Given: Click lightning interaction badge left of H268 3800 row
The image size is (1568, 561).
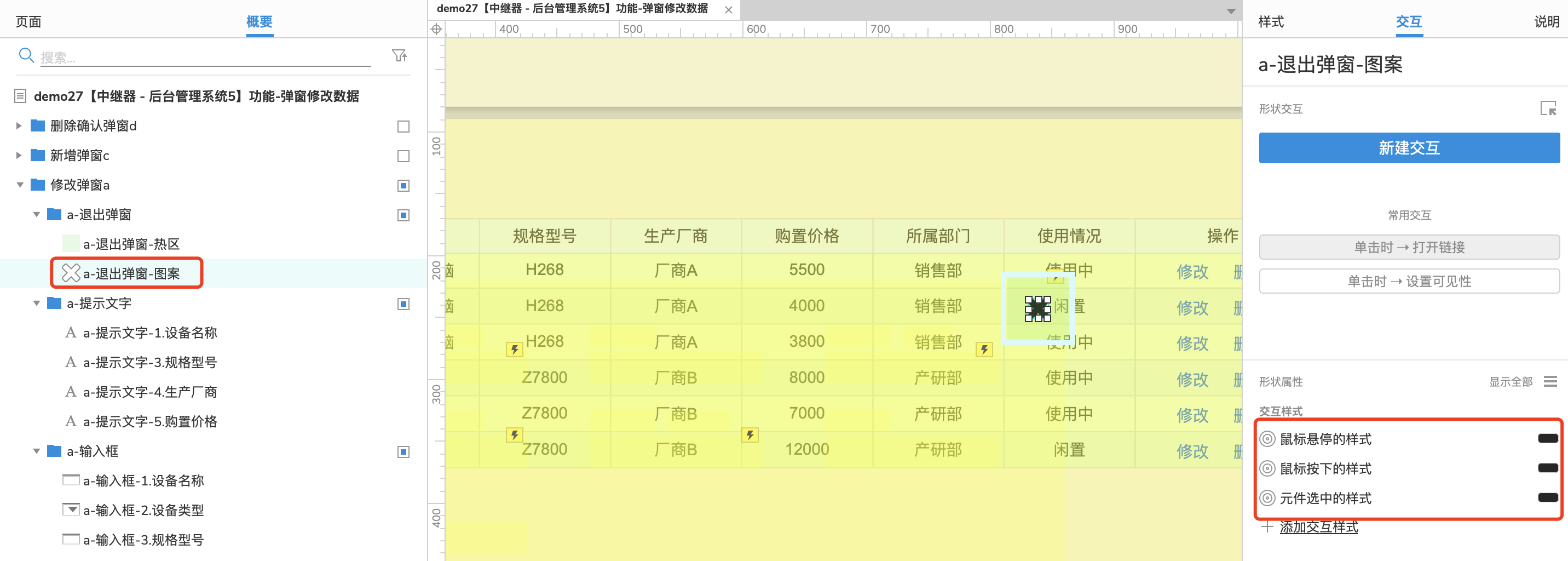Looking at the screenshot, I should coord(514,350).
